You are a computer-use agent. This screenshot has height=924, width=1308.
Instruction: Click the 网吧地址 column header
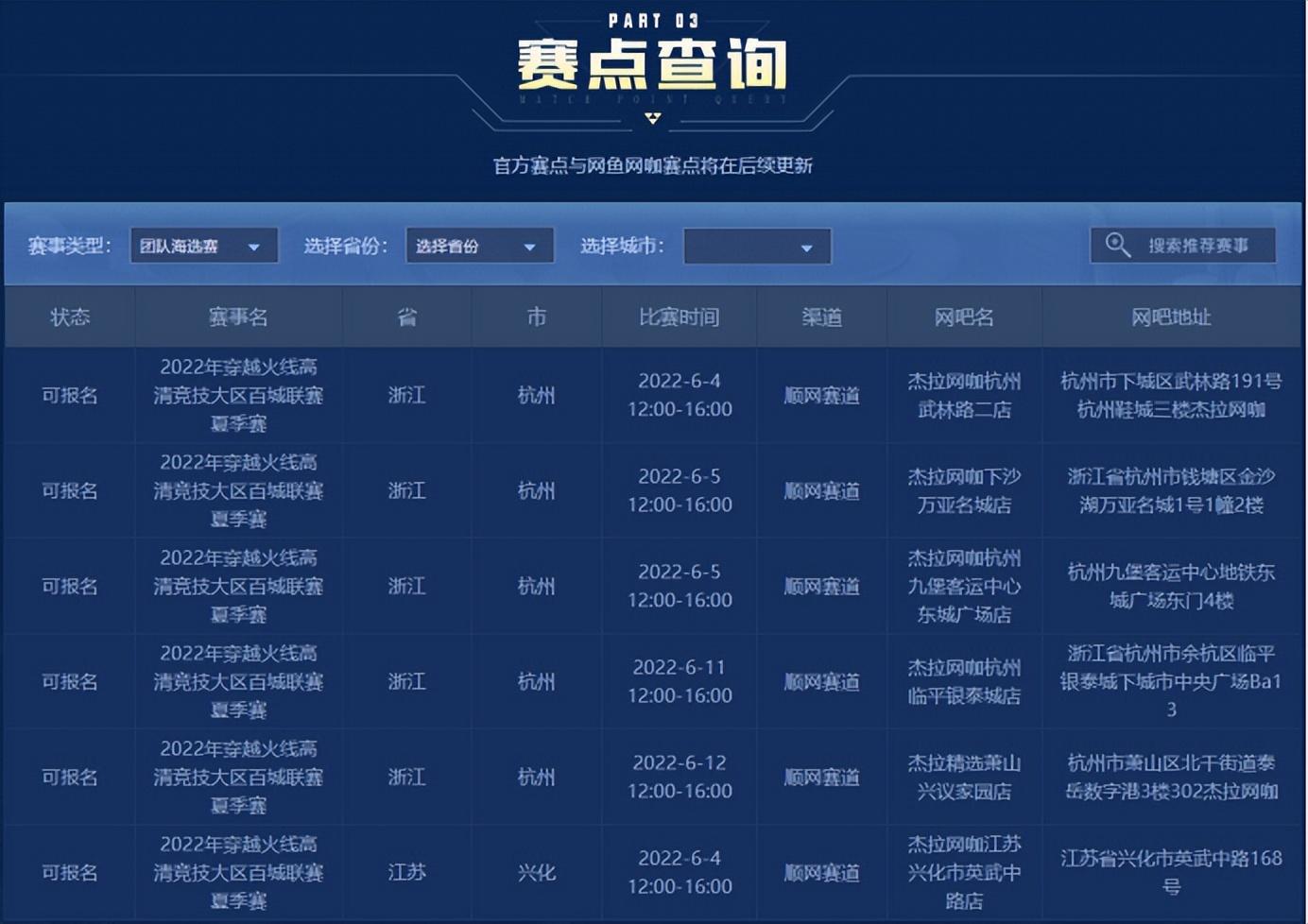tap(1171, 317)
